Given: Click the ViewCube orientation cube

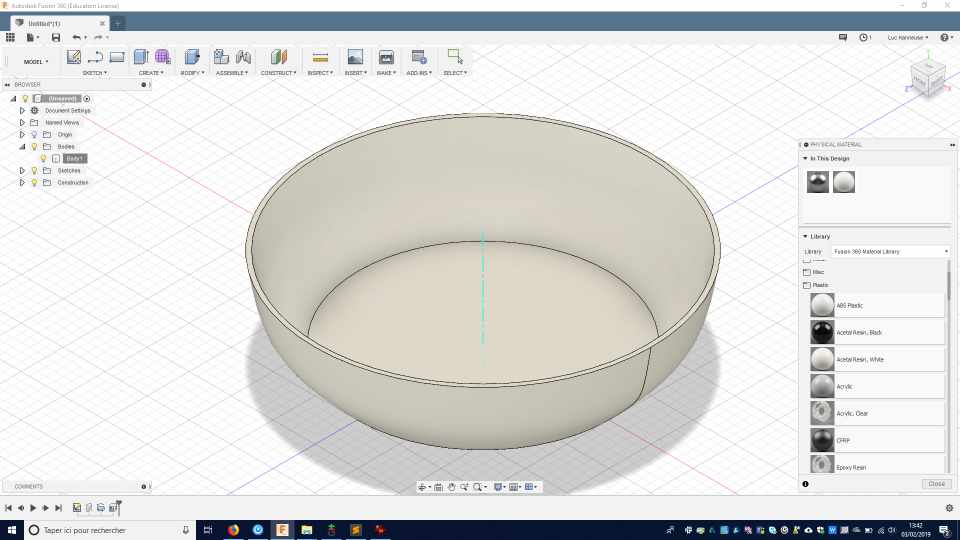Looking at the screenshot, I should click(928, 78).
